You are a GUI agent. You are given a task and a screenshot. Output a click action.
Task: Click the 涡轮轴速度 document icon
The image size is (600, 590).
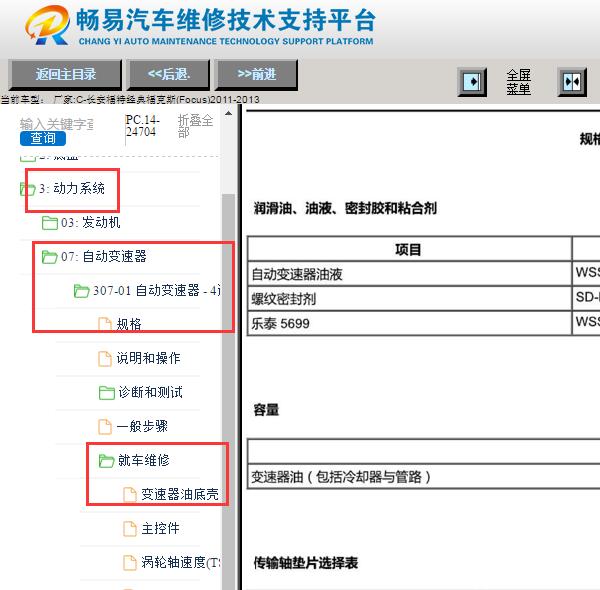coord(130,562)
